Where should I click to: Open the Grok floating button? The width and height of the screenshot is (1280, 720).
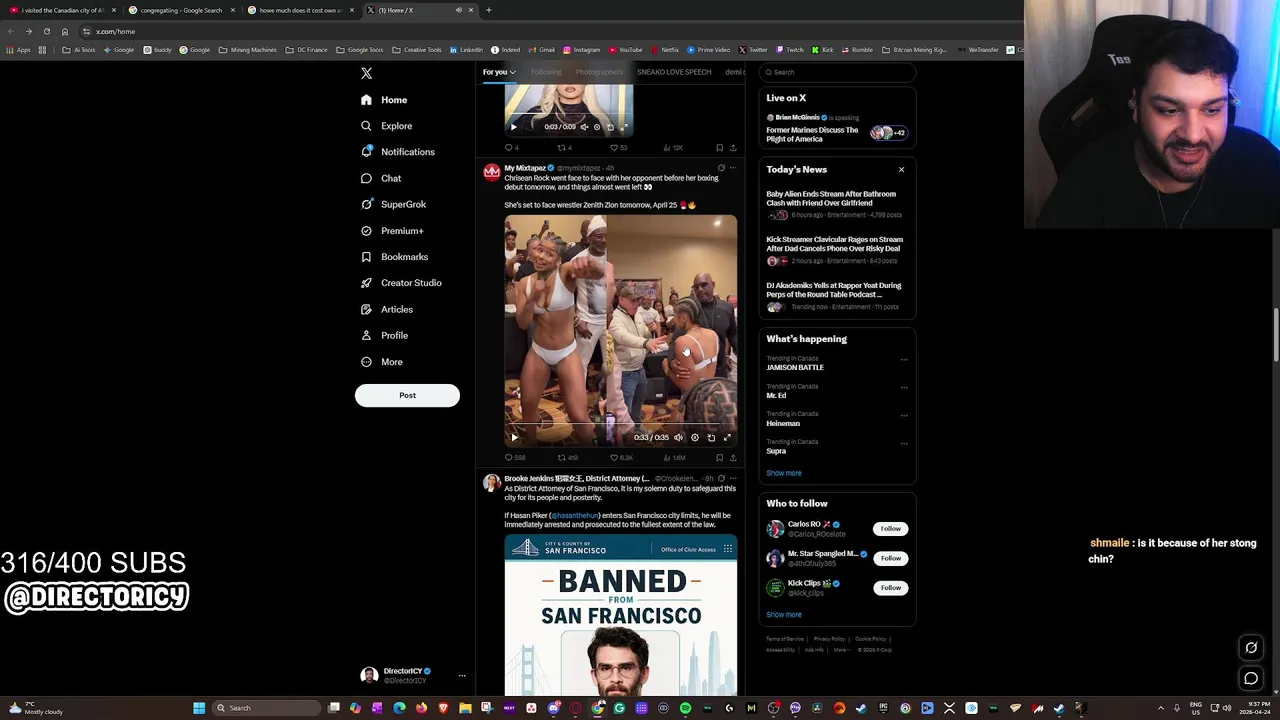click(x=1251, y=647)
